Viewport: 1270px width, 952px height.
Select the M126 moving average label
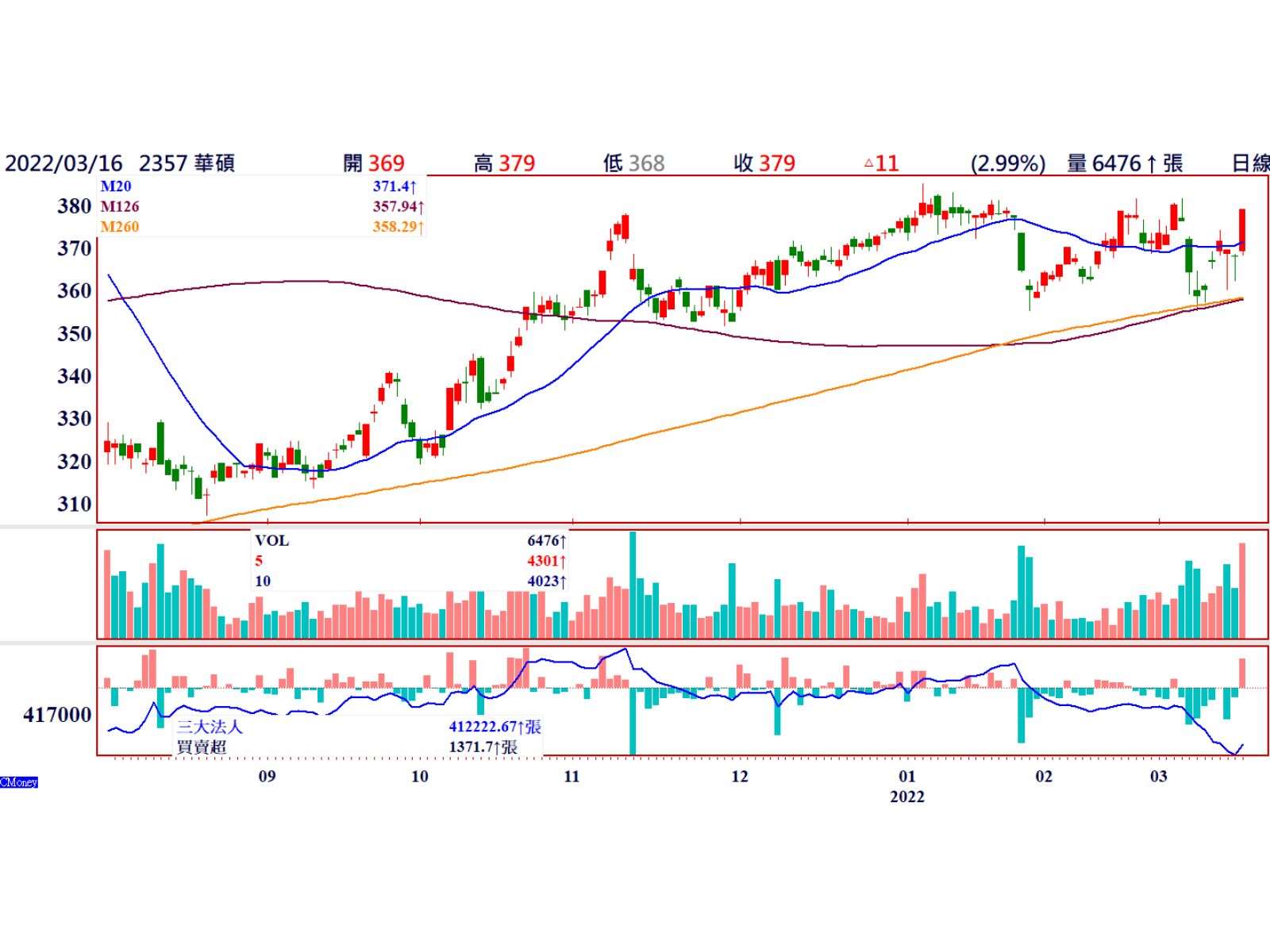pyautogui.click(x=120, y=207)
